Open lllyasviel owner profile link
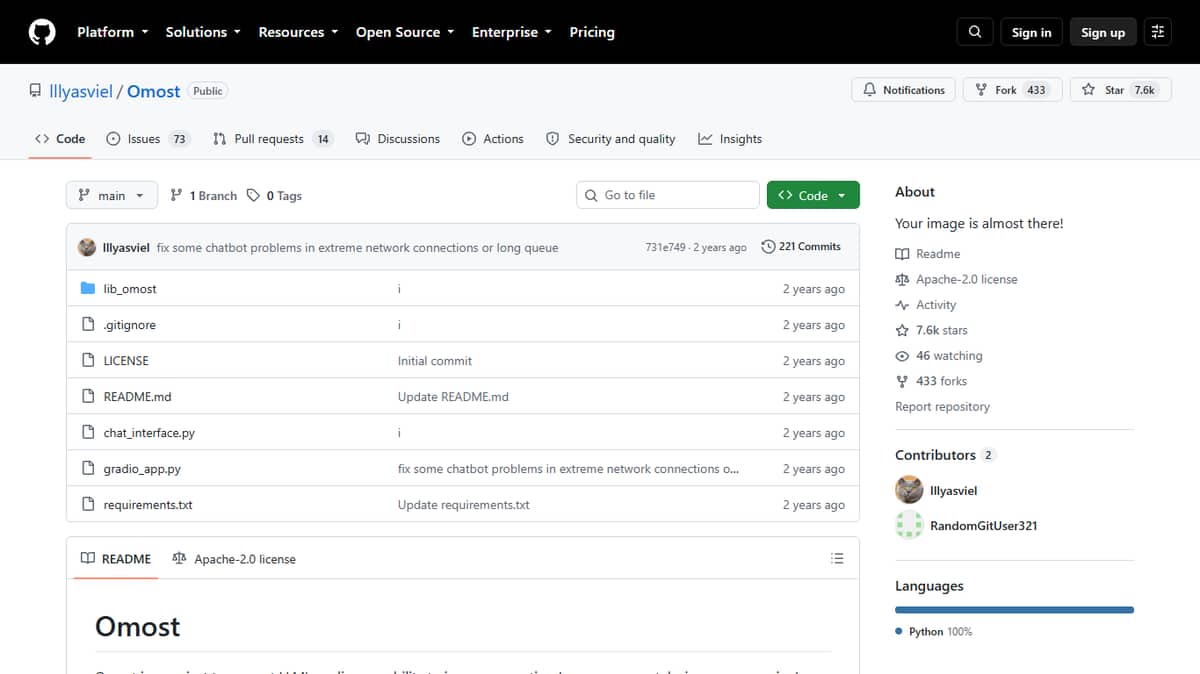This screenshot has width=1200, height=674. pyautogui.click(x=81, y=91)
